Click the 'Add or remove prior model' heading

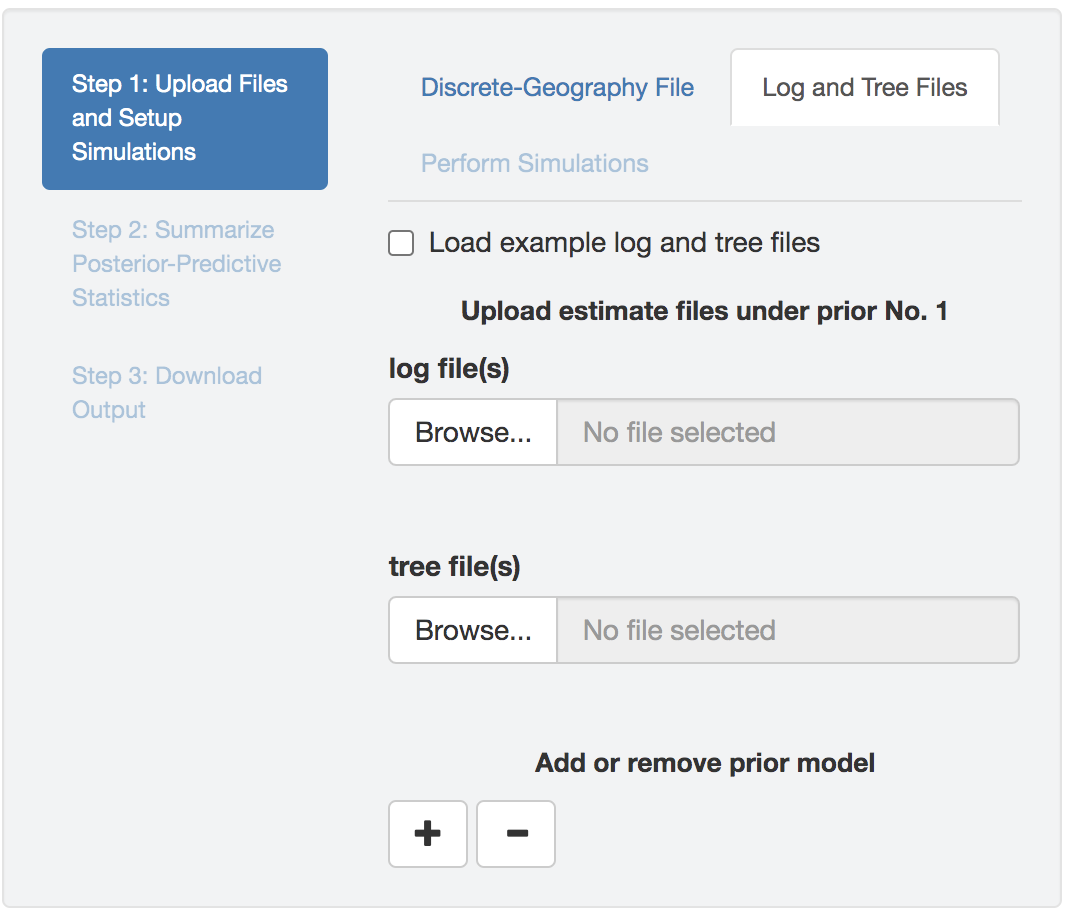coord(704,764)
